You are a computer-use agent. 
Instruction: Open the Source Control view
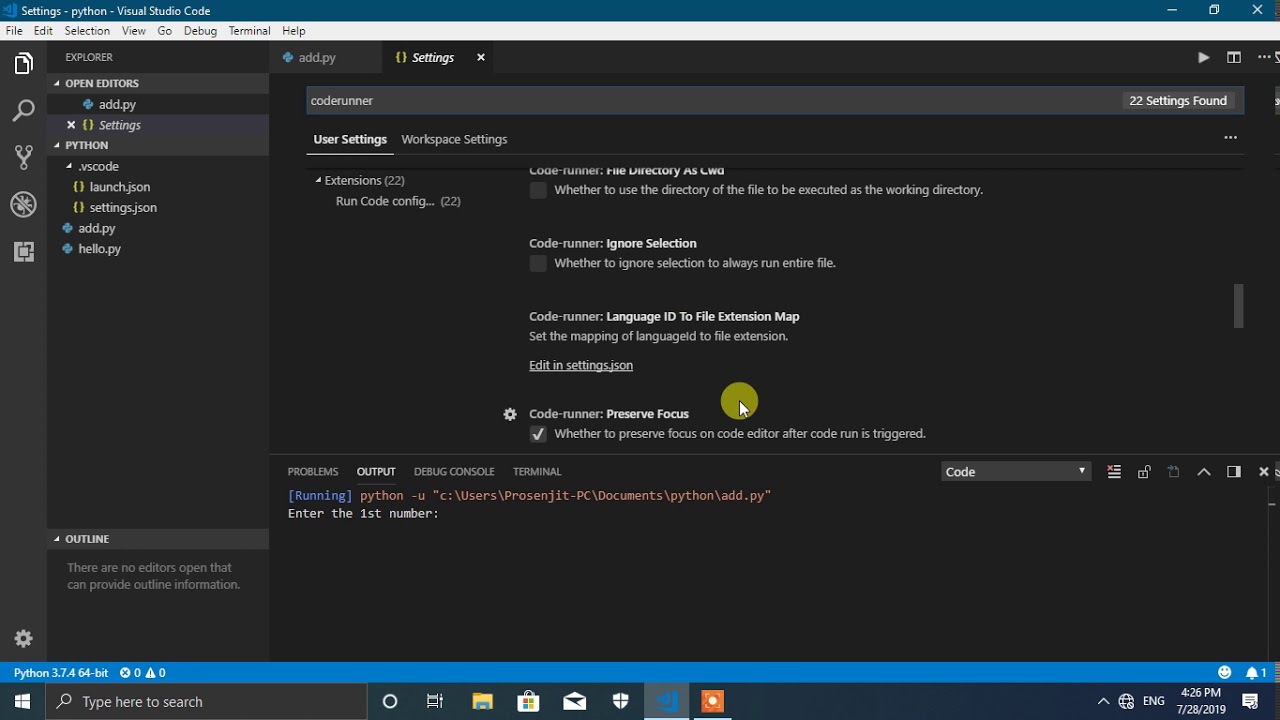pos(24,157)
